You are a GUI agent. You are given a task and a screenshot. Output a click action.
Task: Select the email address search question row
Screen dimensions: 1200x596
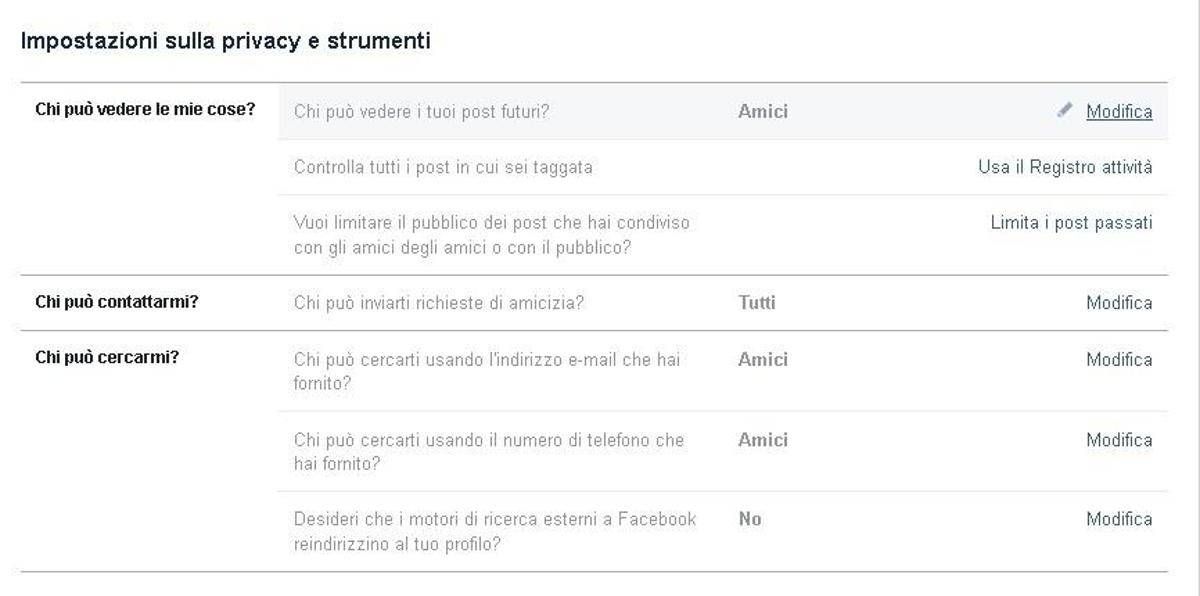pyautogui.click(x=723, y=371)
